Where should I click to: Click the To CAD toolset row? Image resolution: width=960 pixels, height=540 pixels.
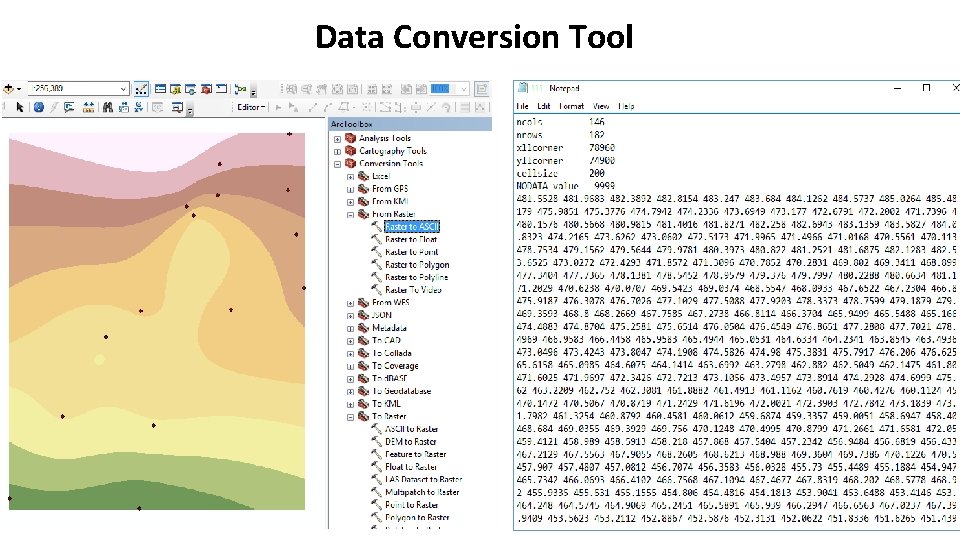point(386,340)
